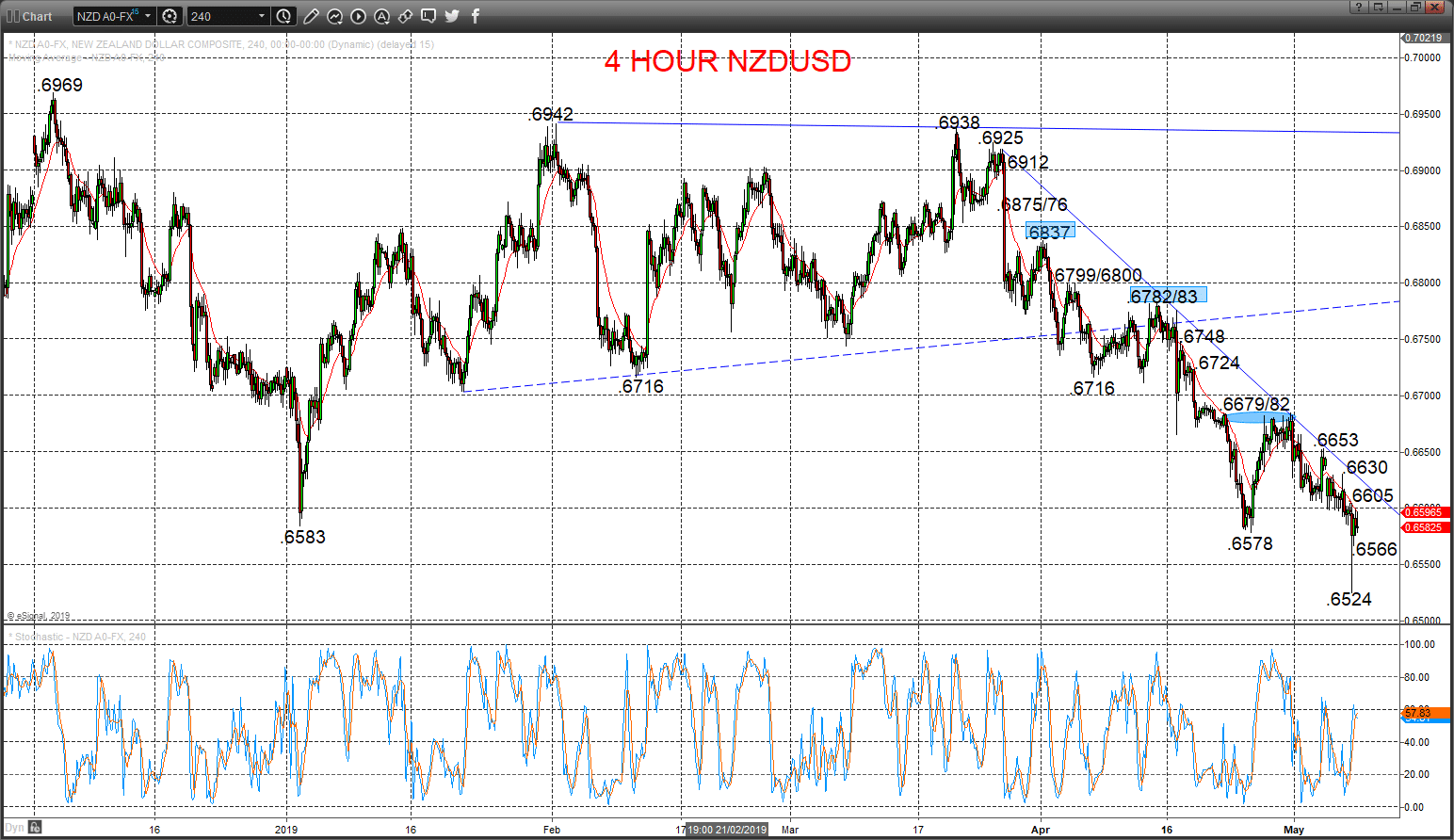Screen dimensions: 1454x840
Task: Click the Chart window grip icon
Action: (x=12, y=16)
